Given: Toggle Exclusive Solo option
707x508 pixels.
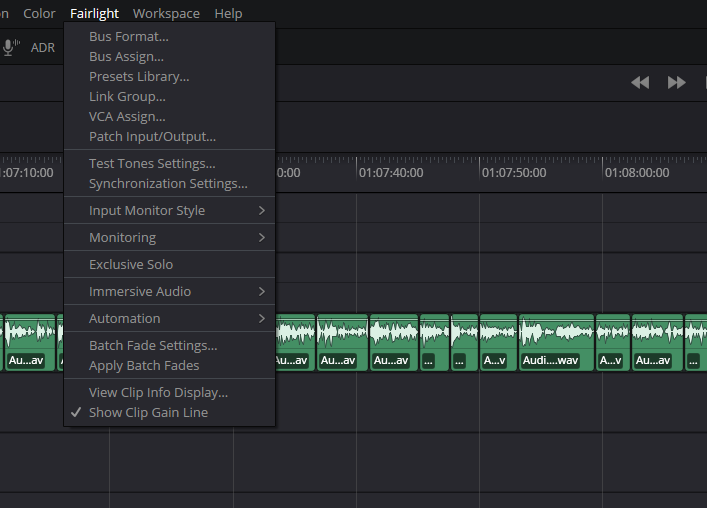Looking at the screenshot, I should click(x=170, y=265).
